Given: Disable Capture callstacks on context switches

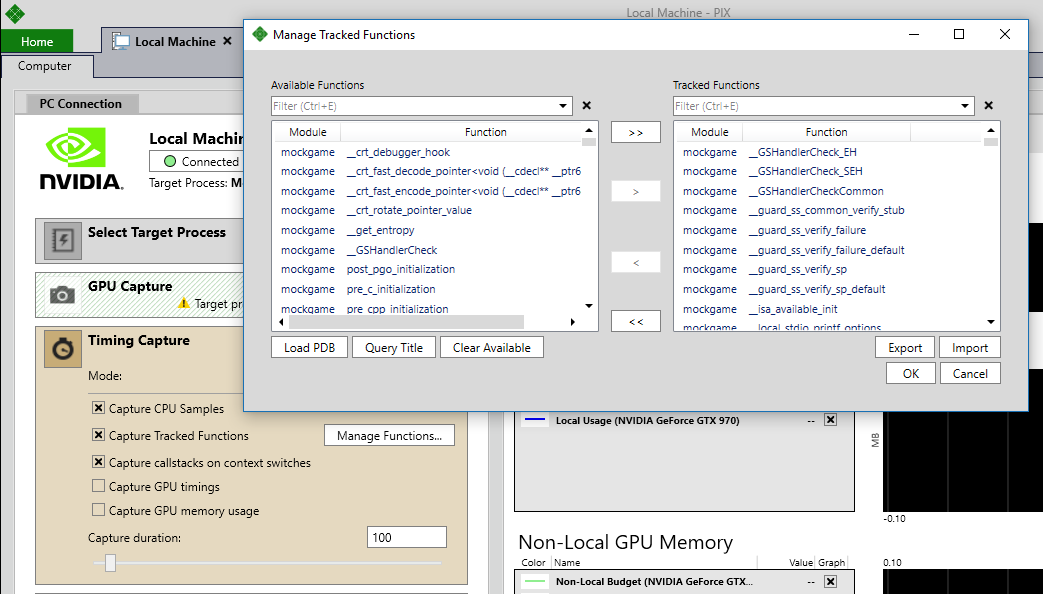Looking at the screenshot, I should (x=98, y=462).
